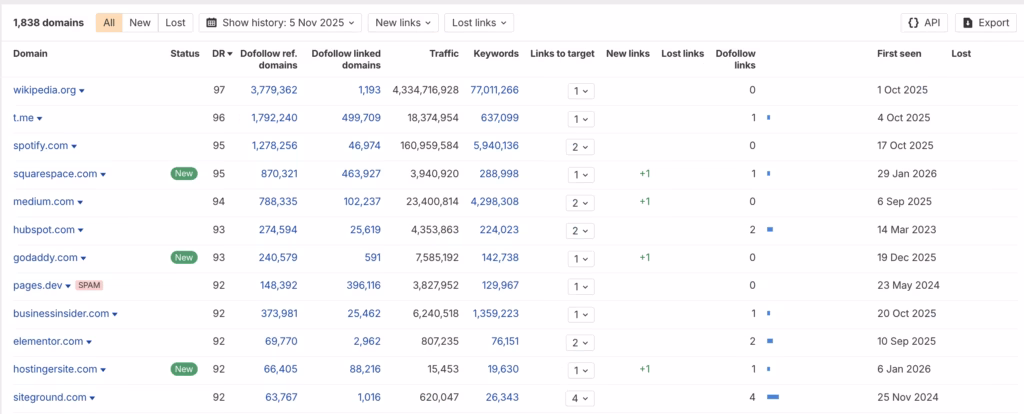Click the Traffic column header
The width and height of the screenshot is (1024, 414).
tap(444, 54)
